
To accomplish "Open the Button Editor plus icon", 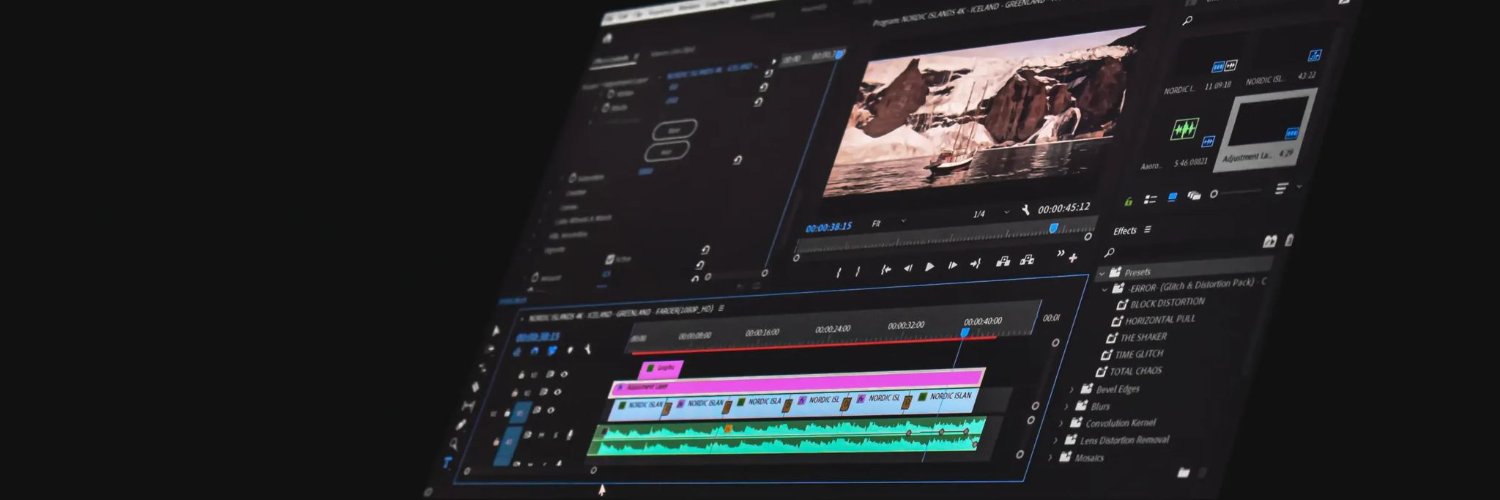I will pyautogui.click(x=1073, y=257).
